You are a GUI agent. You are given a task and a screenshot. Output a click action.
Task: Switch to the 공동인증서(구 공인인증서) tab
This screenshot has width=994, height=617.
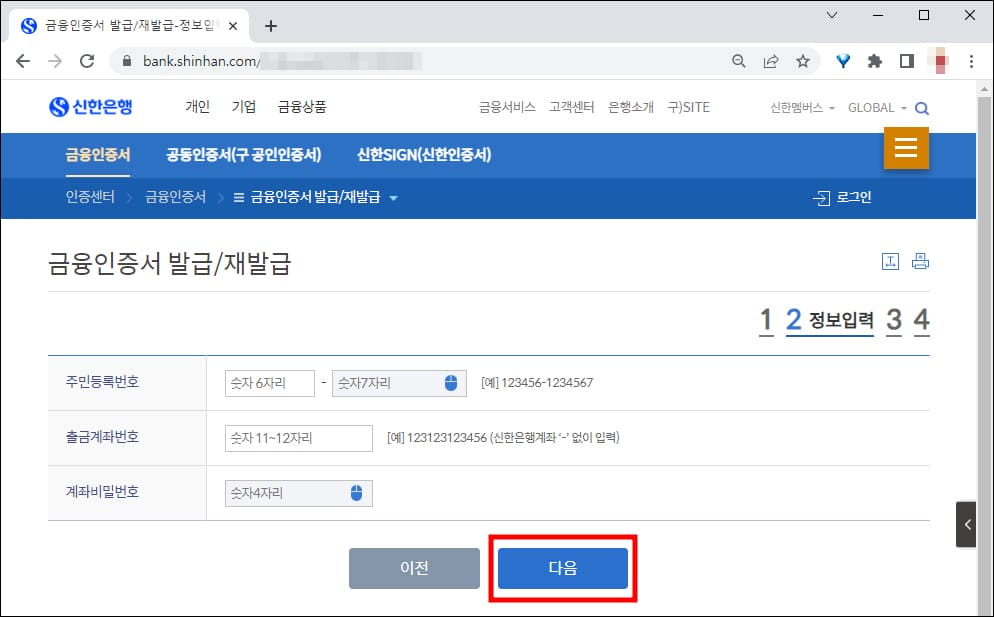tap(243, 155)
